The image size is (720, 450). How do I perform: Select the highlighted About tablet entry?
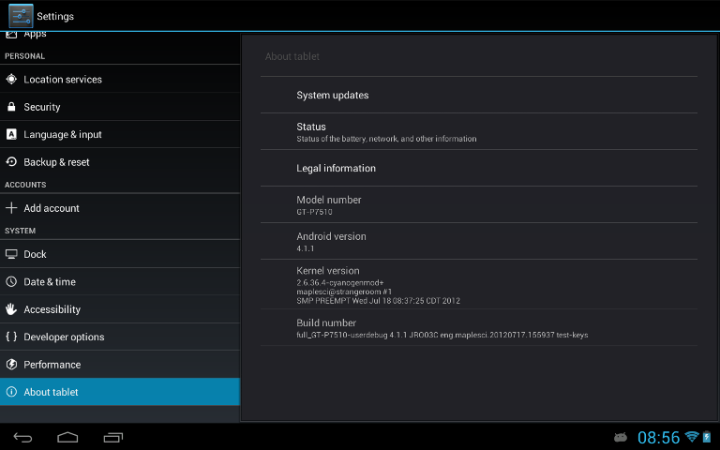coord(120,392)
